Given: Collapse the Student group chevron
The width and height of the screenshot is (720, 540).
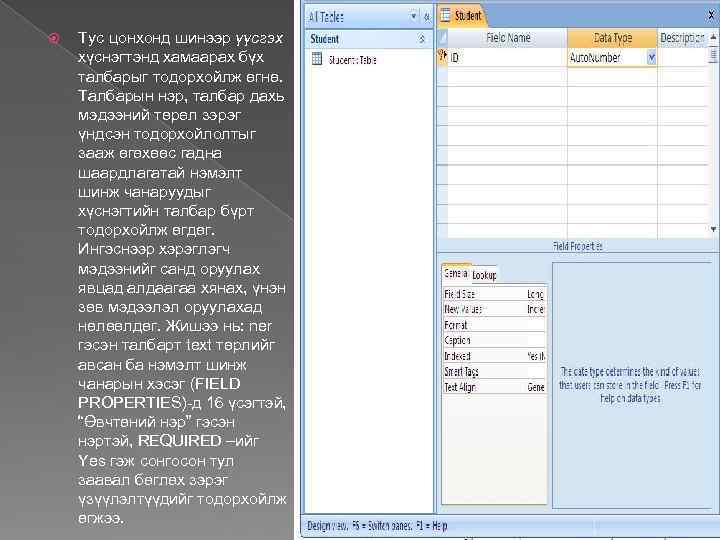Looking at the screenshot, I should [422, 39].
